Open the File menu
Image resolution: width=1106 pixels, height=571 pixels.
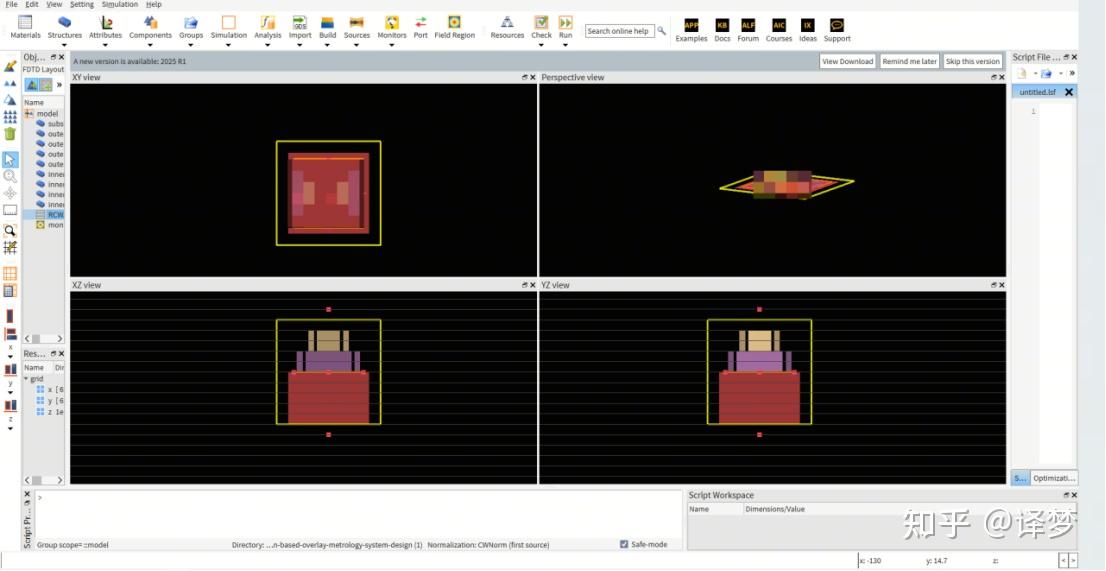[11, 4]
